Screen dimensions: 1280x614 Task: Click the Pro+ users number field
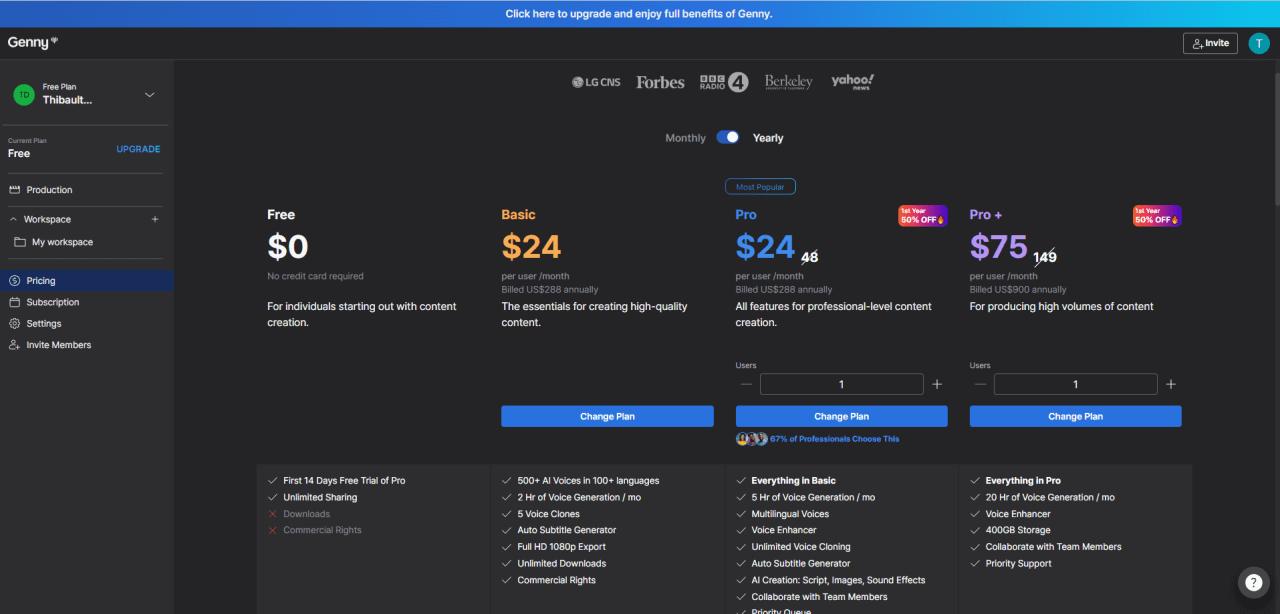coord(1075,384)
